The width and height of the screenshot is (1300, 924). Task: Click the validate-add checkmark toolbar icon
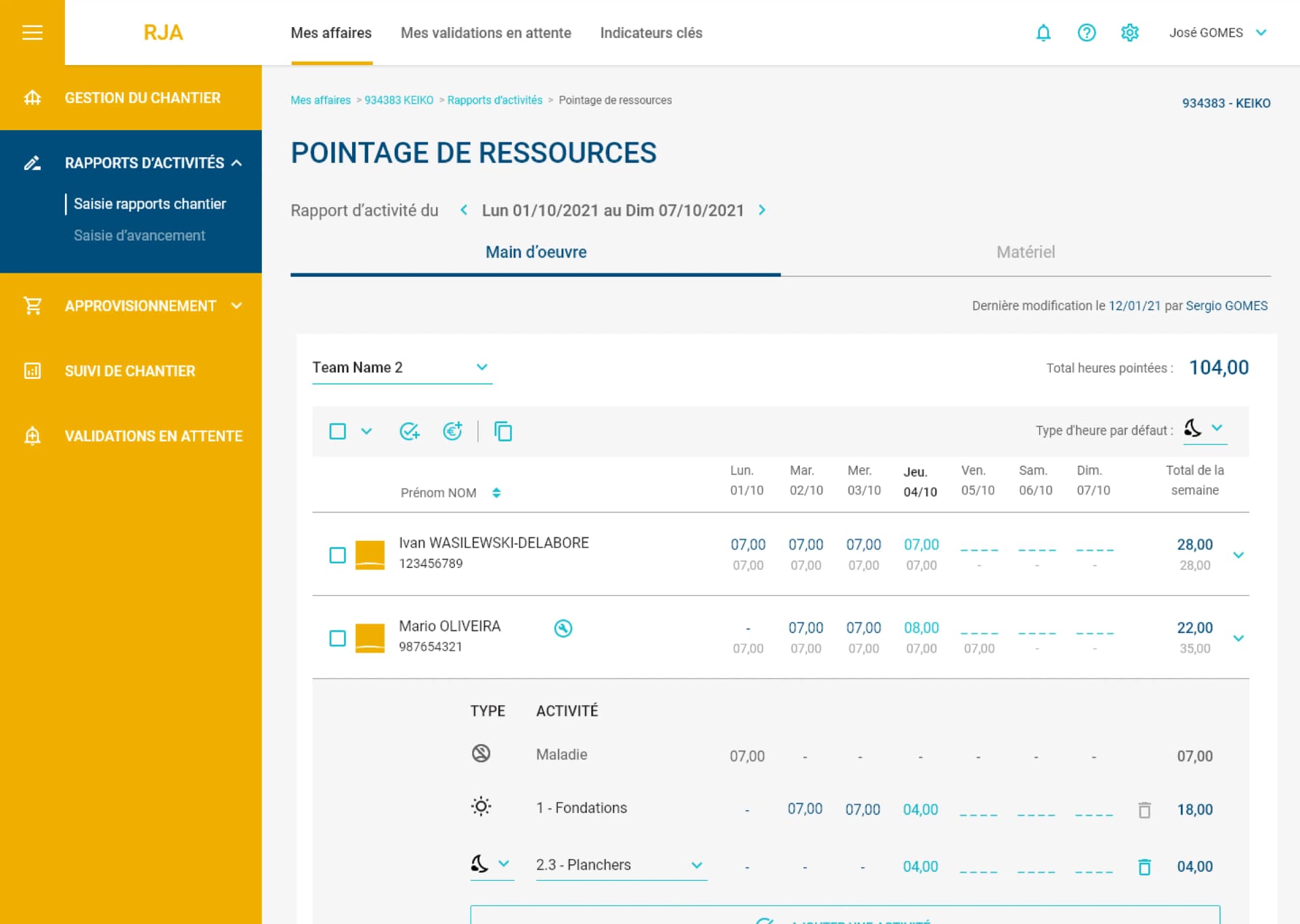(410, 431)
